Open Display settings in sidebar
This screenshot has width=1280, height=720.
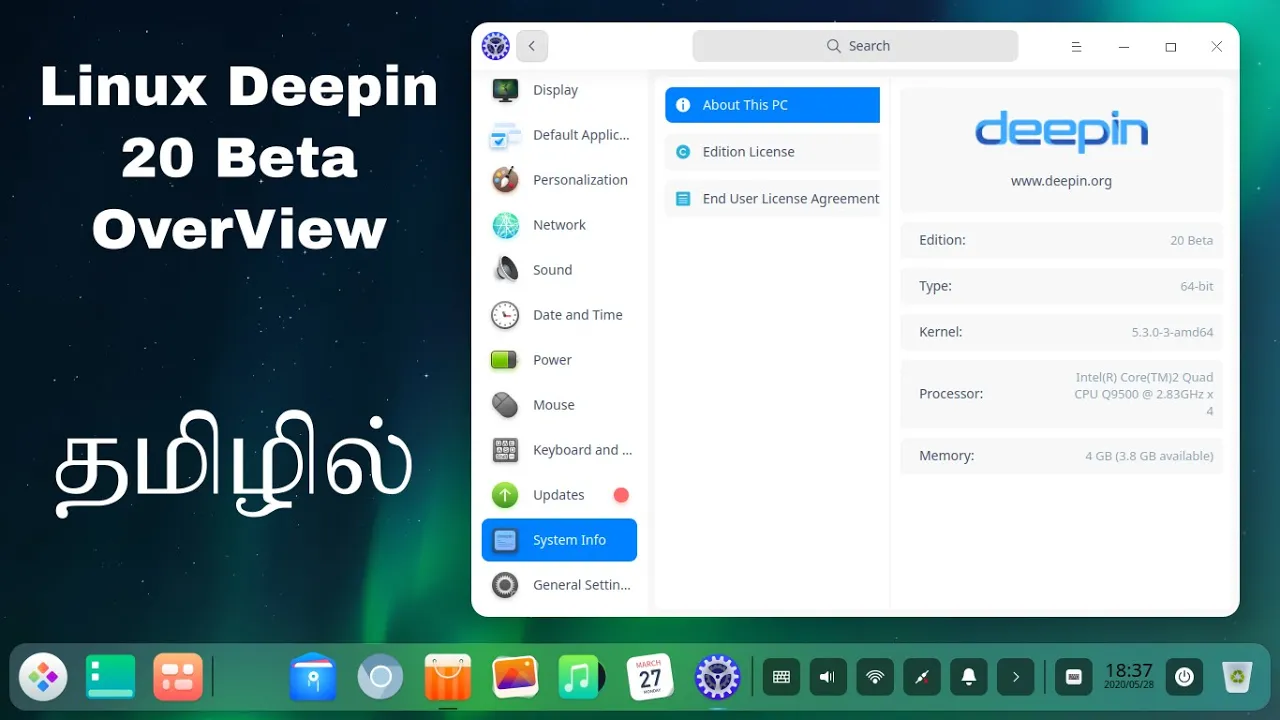tap(559, 90)
